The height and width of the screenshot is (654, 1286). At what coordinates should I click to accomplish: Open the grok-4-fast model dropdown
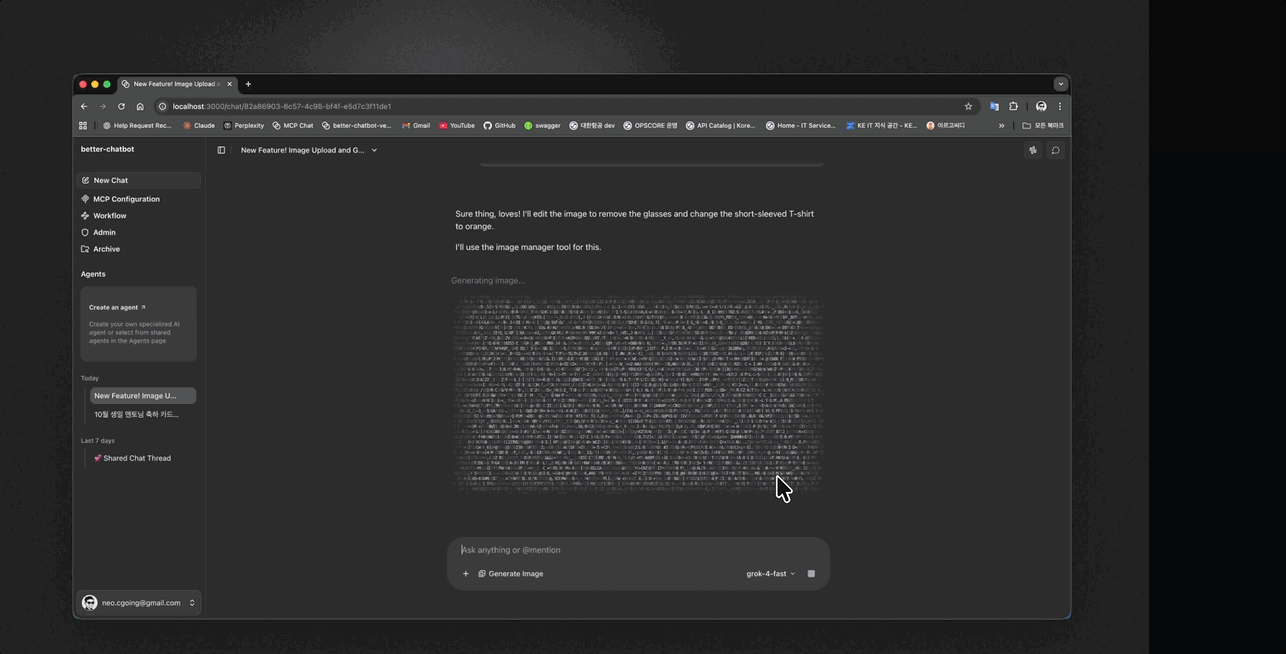coord(770,574)
